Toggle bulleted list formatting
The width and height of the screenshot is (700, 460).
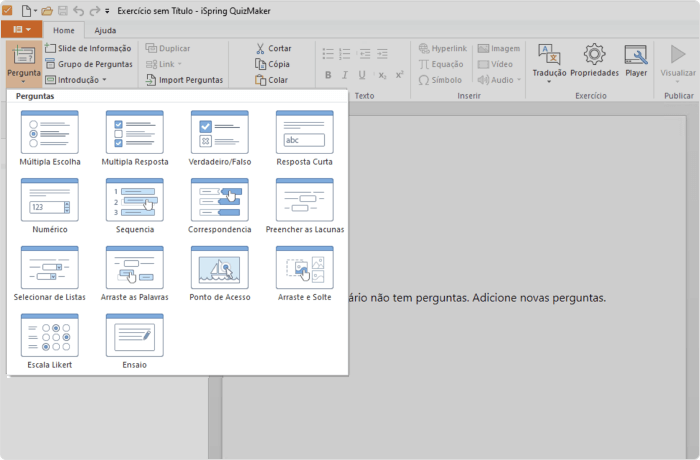click(328, 54)
